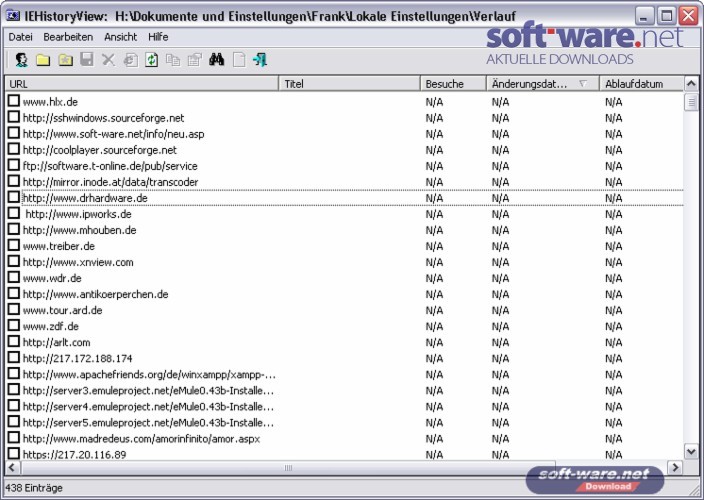
Task: Click the green arrows refresh icon
Action: [x=152, y=60]
